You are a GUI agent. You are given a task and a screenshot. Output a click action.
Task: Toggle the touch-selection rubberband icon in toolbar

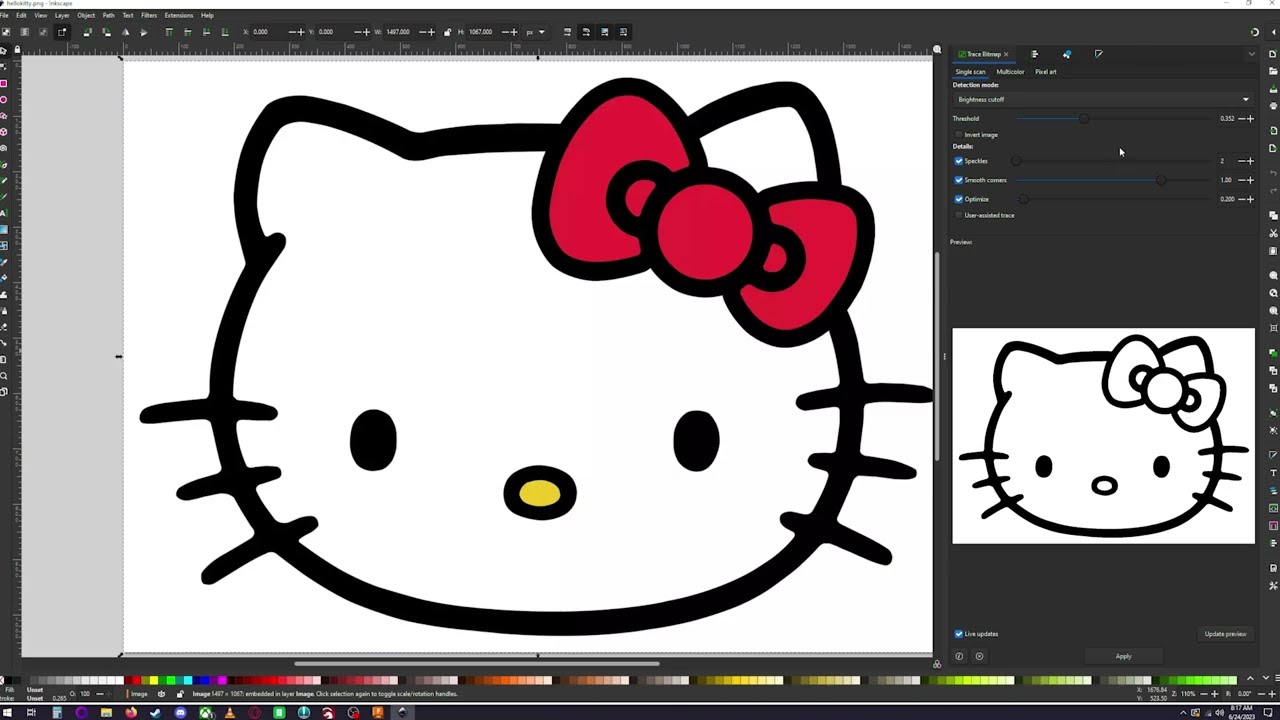[61, 32]
